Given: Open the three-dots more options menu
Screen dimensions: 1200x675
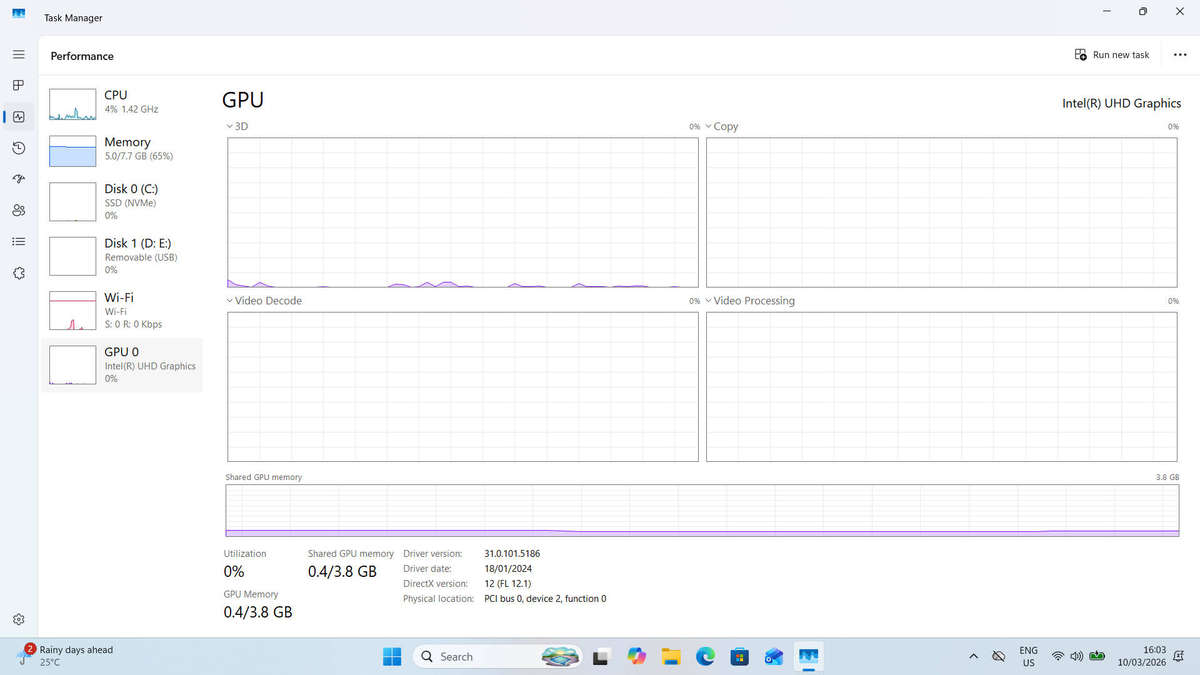Looking at the screenshot, I should (1180, 55).
